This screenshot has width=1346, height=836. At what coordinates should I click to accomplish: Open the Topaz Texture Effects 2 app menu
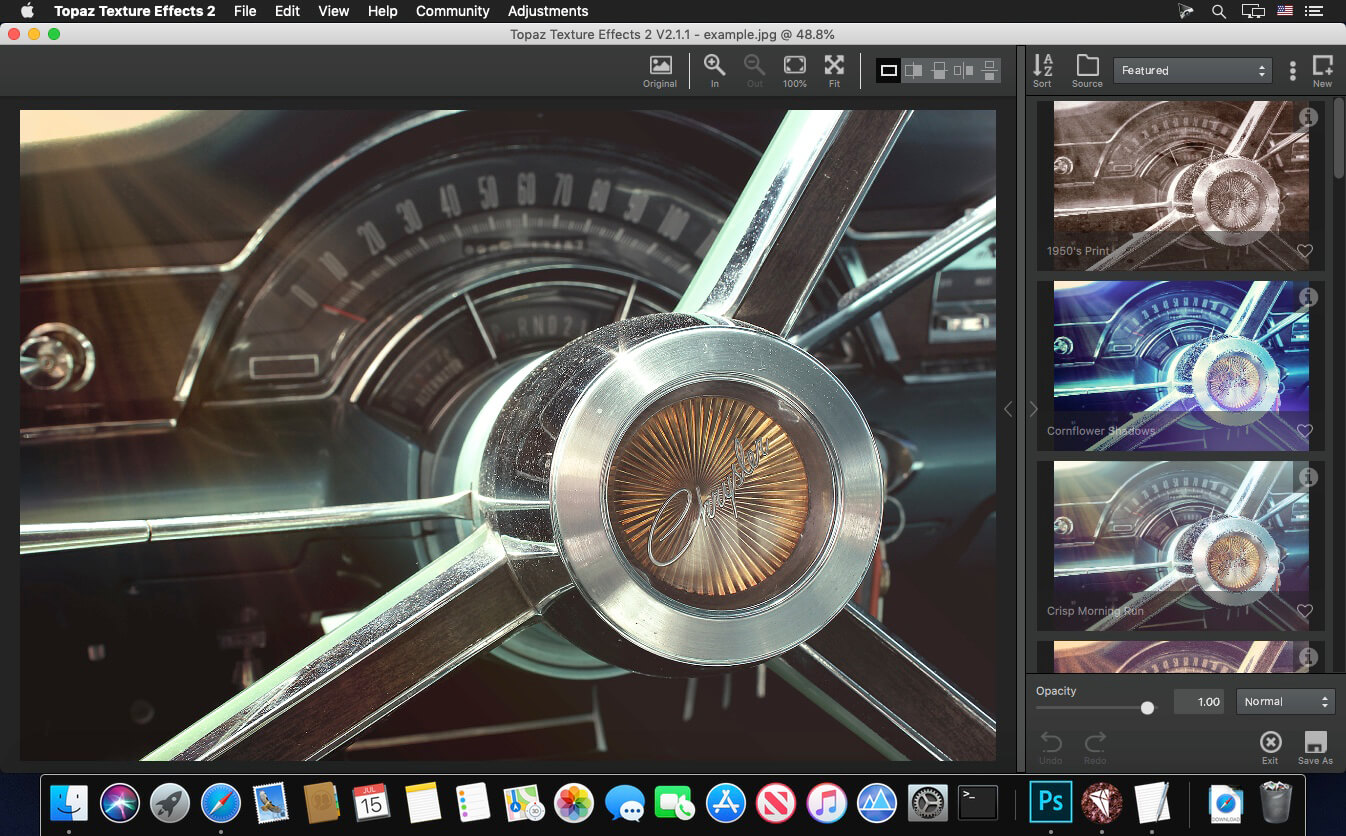click(135, 11)
